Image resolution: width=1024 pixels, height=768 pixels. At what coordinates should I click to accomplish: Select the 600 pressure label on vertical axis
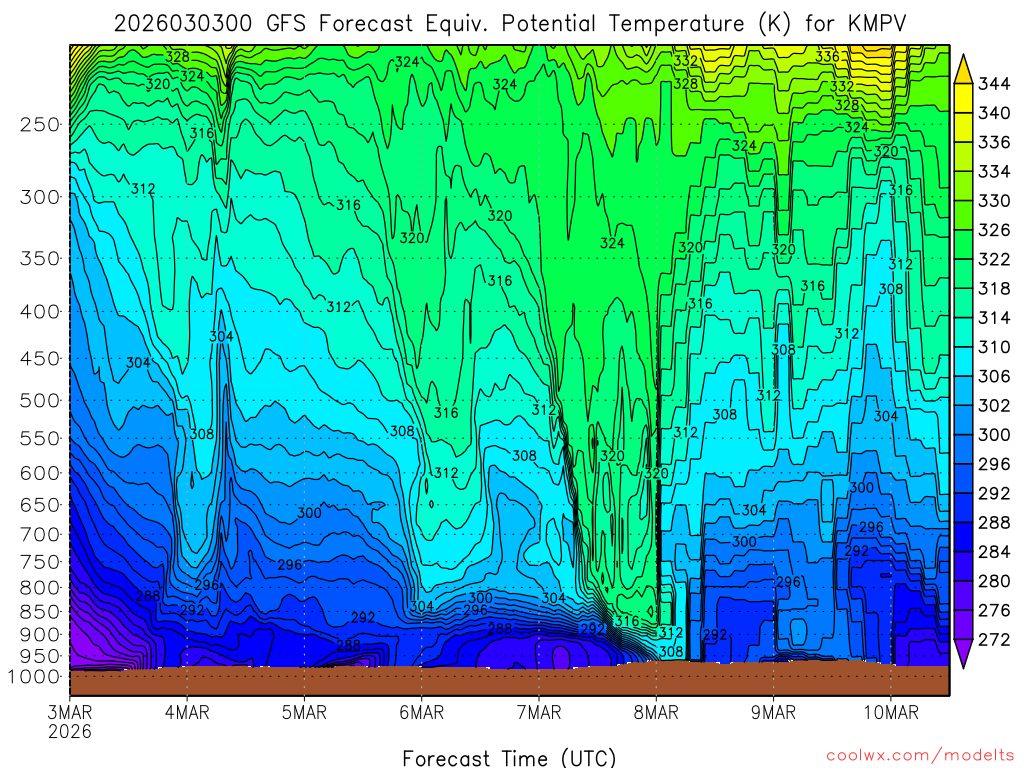coord(40,473)
